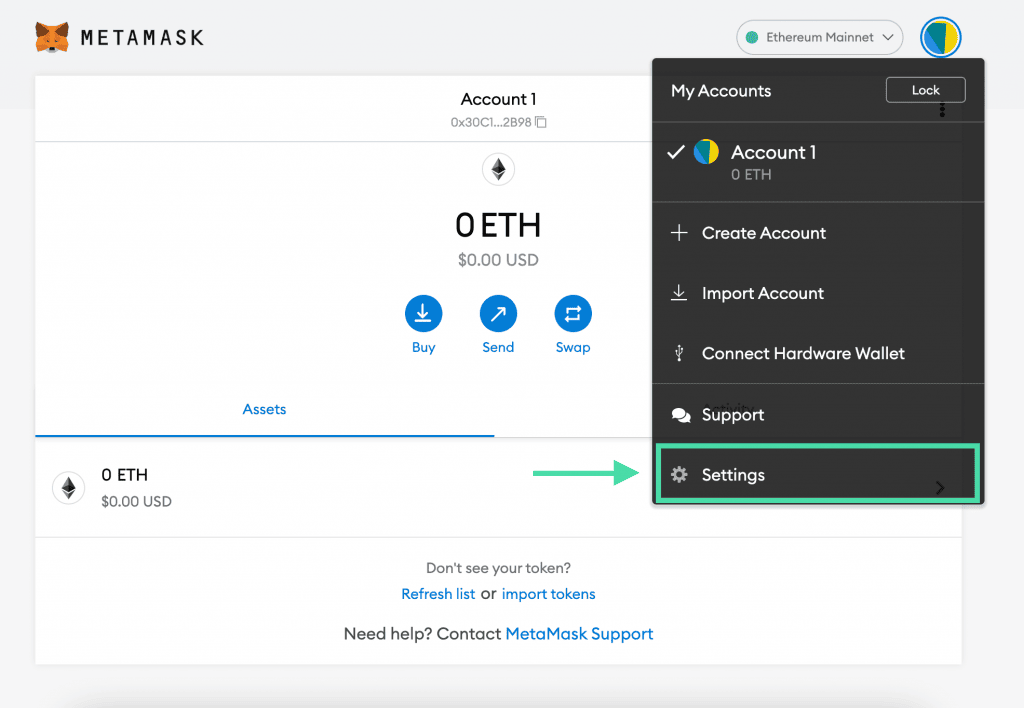Select Connect Hardware Wallet menu entry
The image size is (1024, 708).
[x=818, y=353]
